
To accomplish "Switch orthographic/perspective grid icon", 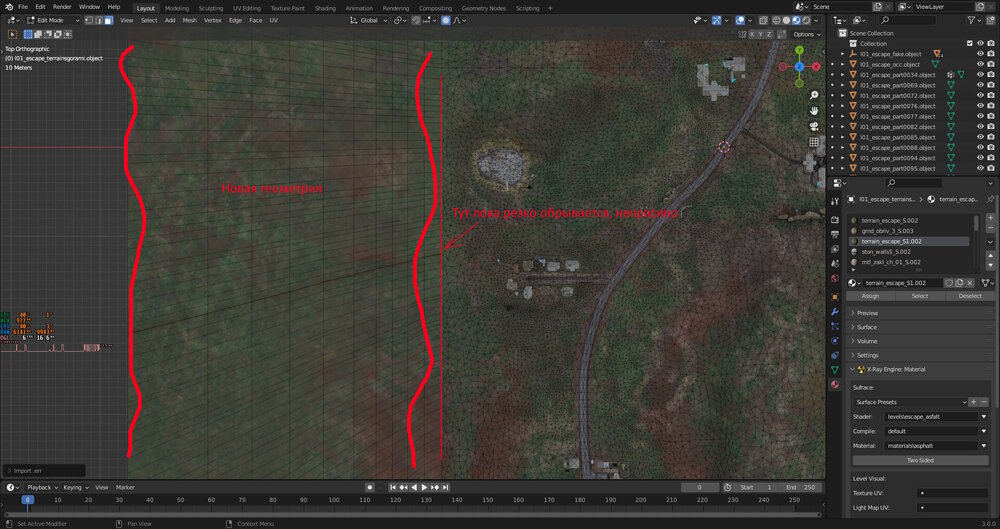I will click(816, 141).
